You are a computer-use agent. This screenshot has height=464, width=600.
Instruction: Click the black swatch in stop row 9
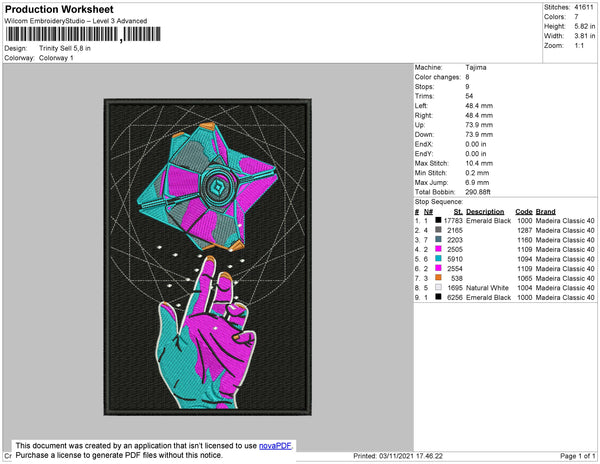(438, 297)
